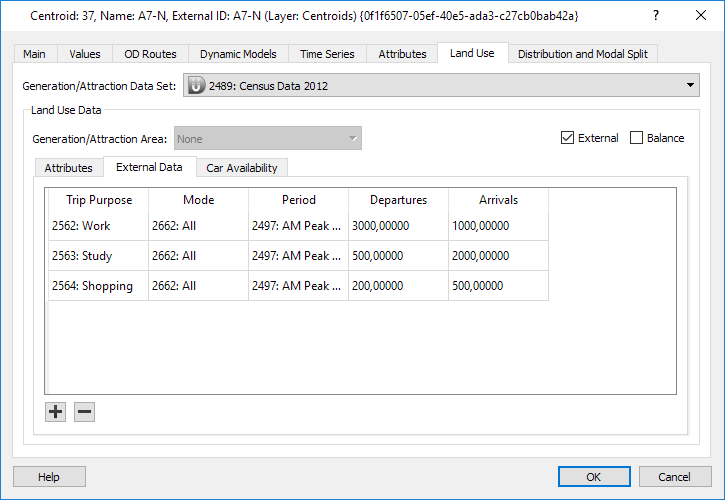725x500 pixels.
Task: Click Period cell in Shopping row
Action: (x=298, y=286)
